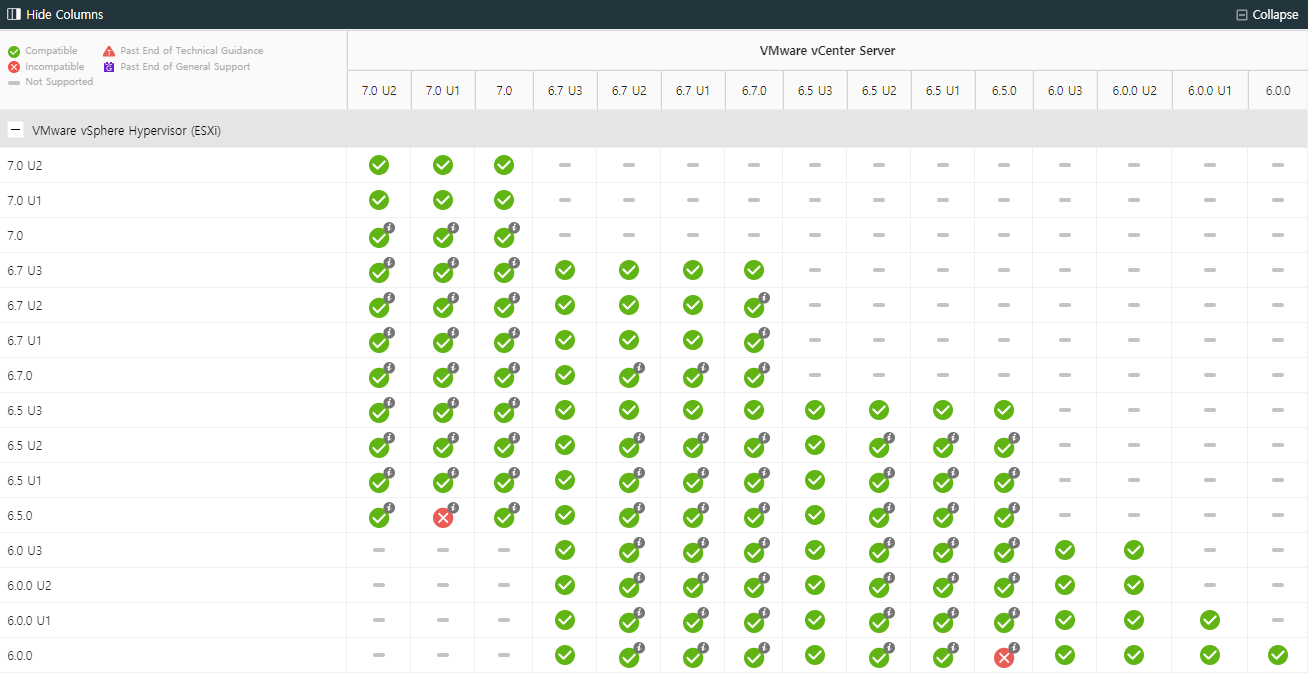Click the Not Supported legend entry
Viewport: 1314px width, 679px height.
coord(50,82)
